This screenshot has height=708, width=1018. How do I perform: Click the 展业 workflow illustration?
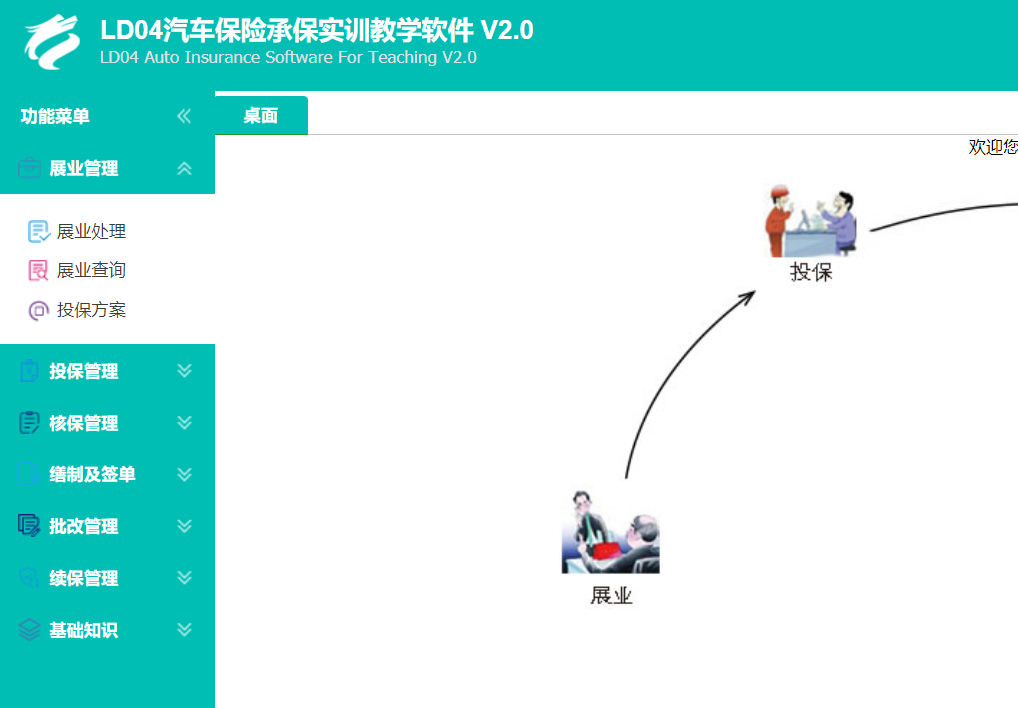pos(610,531)
